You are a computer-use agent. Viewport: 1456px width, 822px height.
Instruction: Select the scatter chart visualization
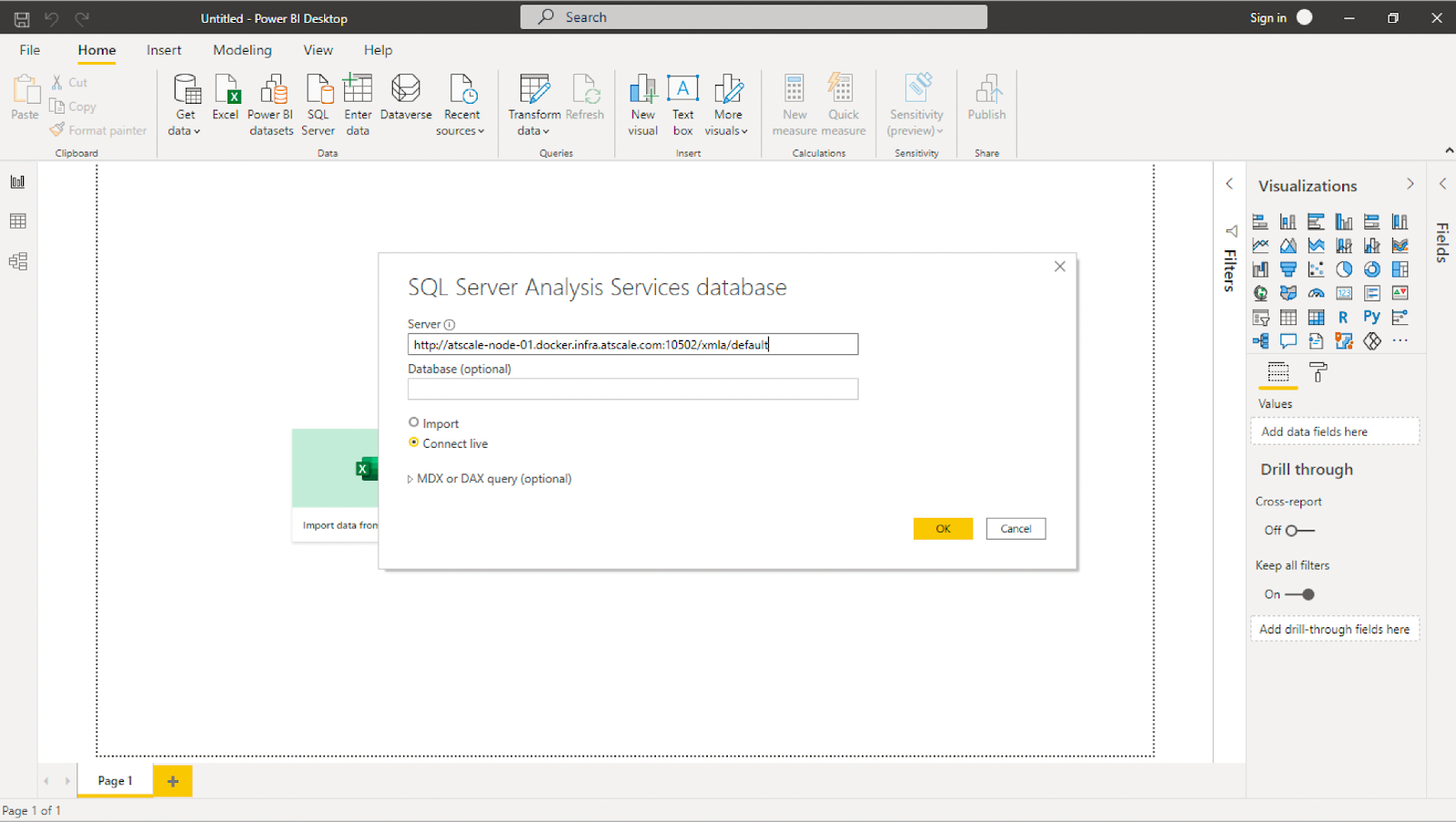pos(1316,269)
